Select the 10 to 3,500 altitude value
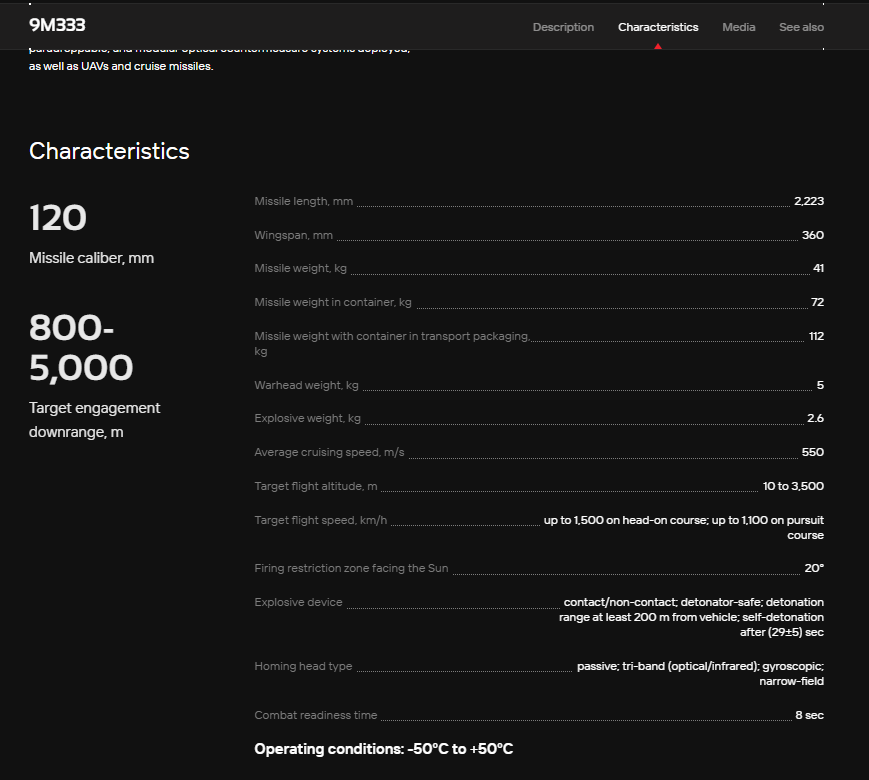The height and width of the screenshot is (780, 869). [793, 486]
